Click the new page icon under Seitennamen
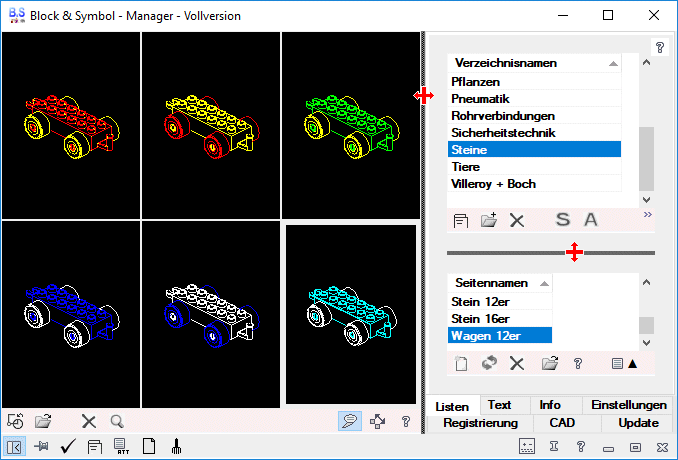This screenshot has height=460, width=678. point(461,364)
